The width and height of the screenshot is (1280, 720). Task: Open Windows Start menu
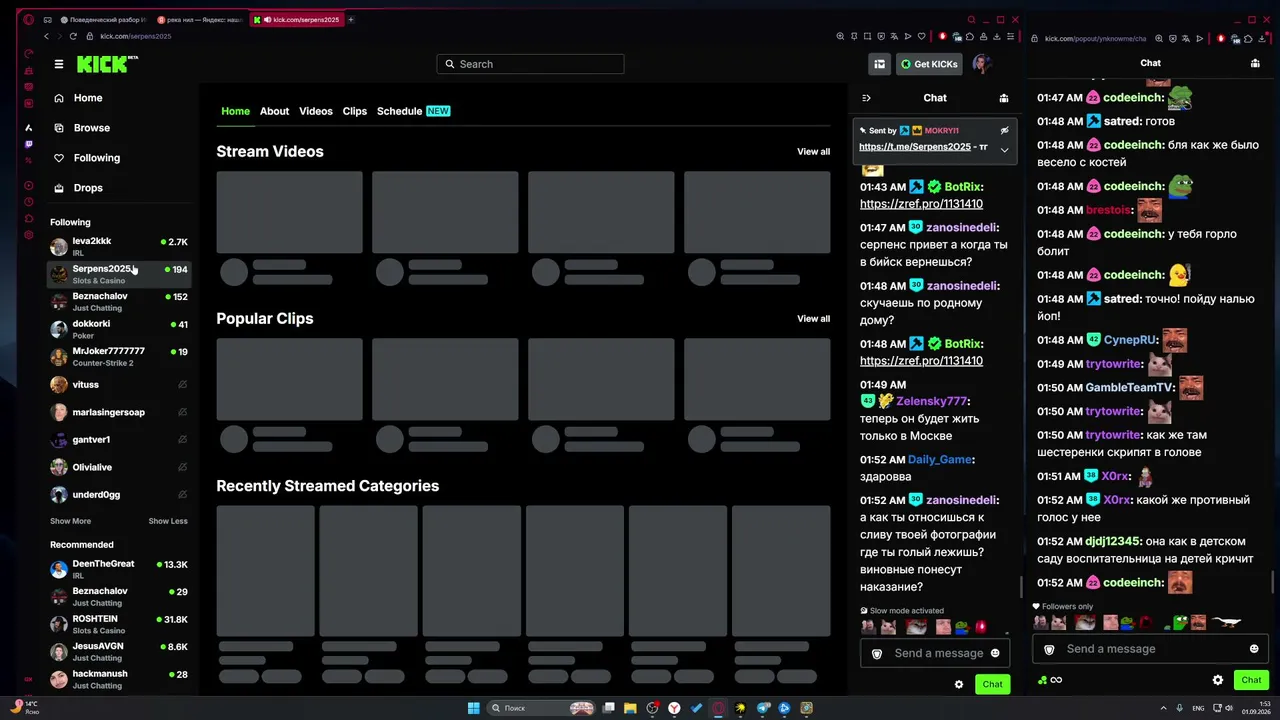point(473,708)
